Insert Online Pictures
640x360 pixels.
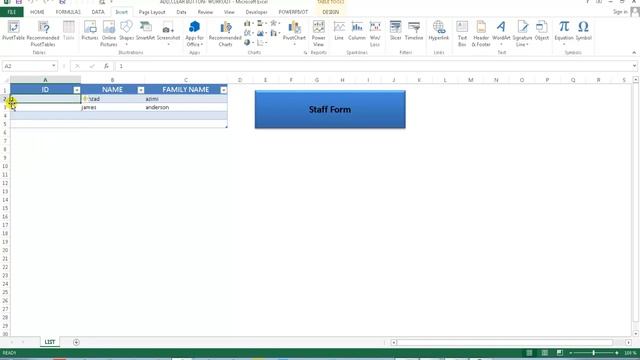[x=109, y=33]
